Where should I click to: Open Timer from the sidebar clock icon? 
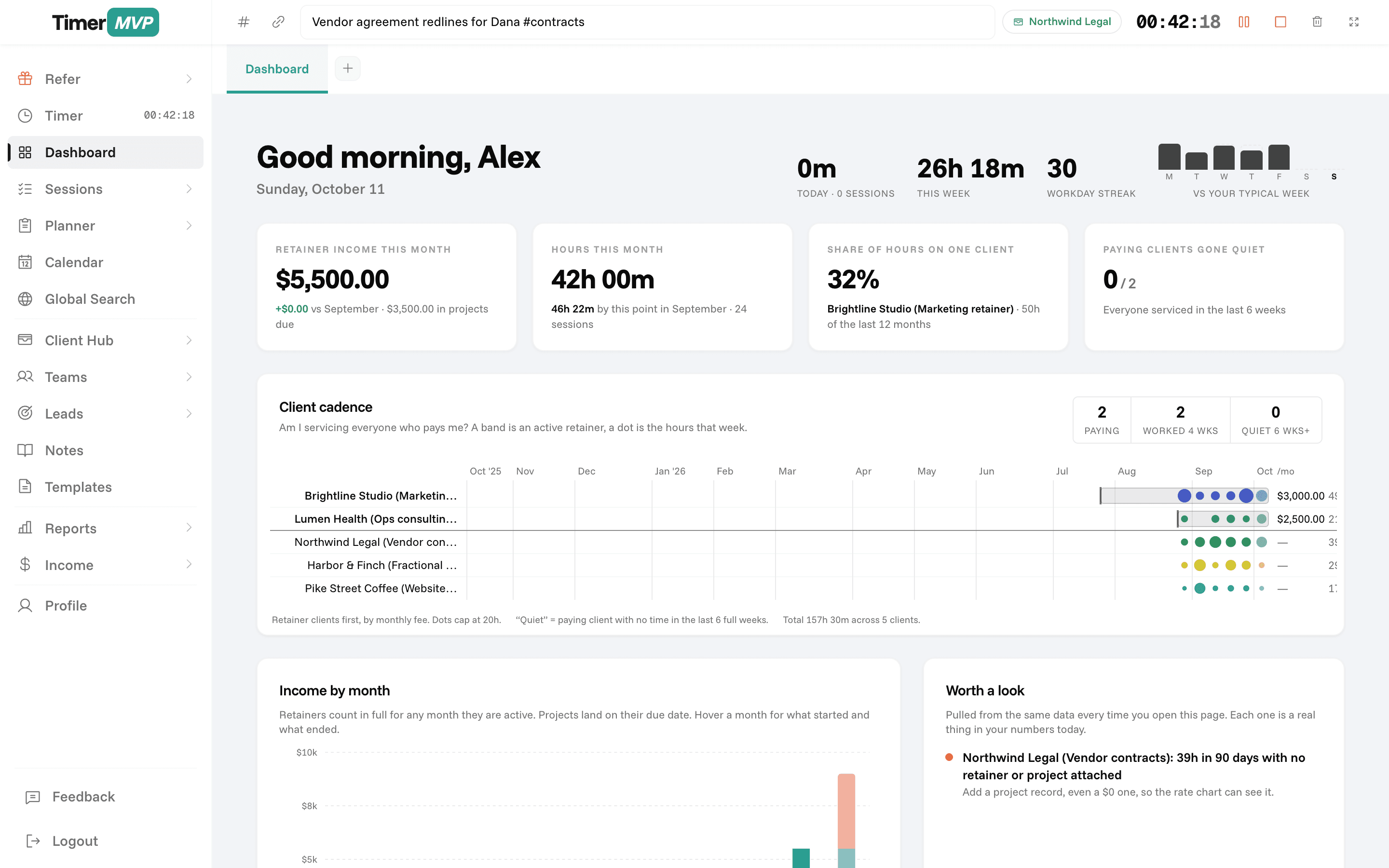pos(25,115)
